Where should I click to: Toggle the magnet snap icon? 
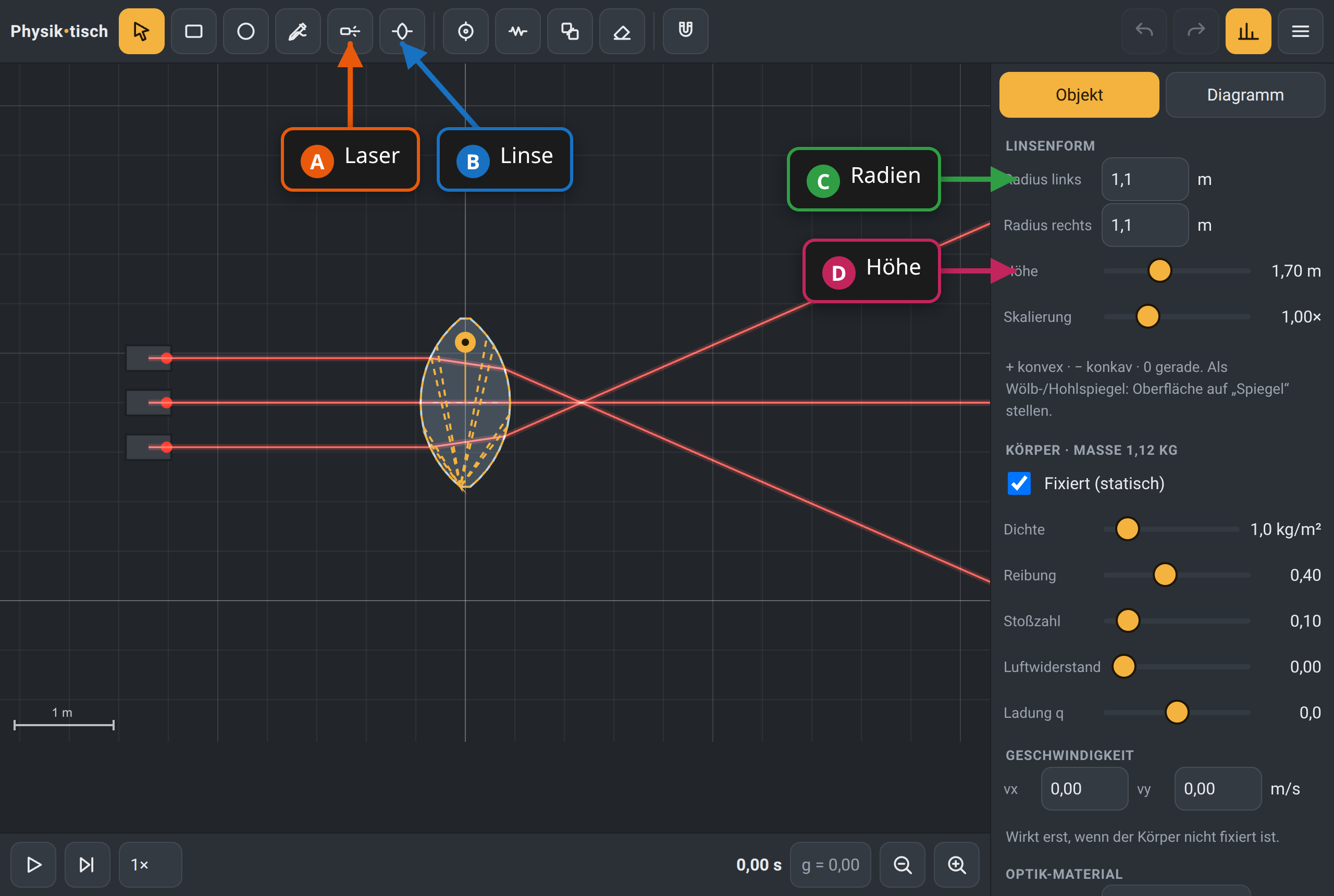[686, 31]
